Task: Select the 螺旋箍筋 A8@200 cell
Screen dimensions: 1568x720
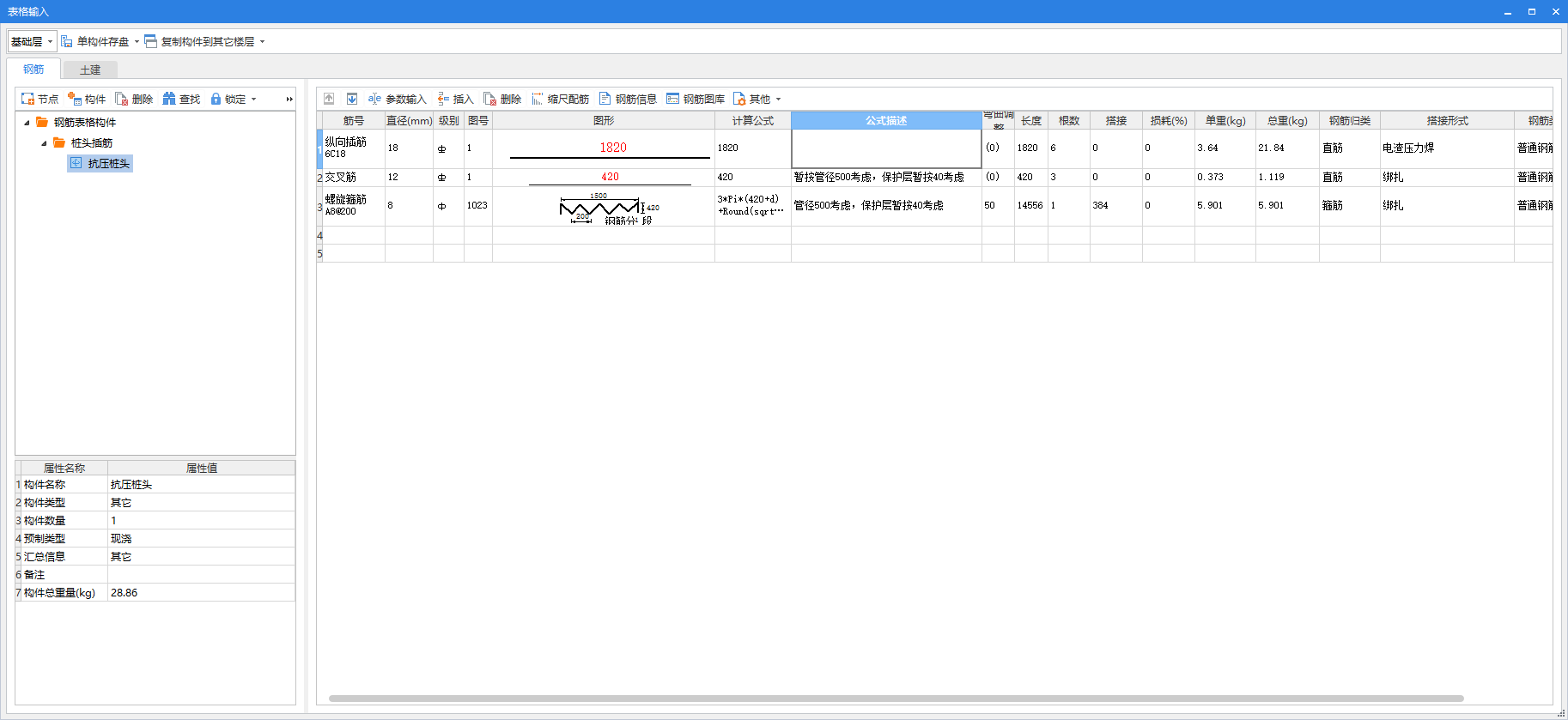Action: point(354,206)
